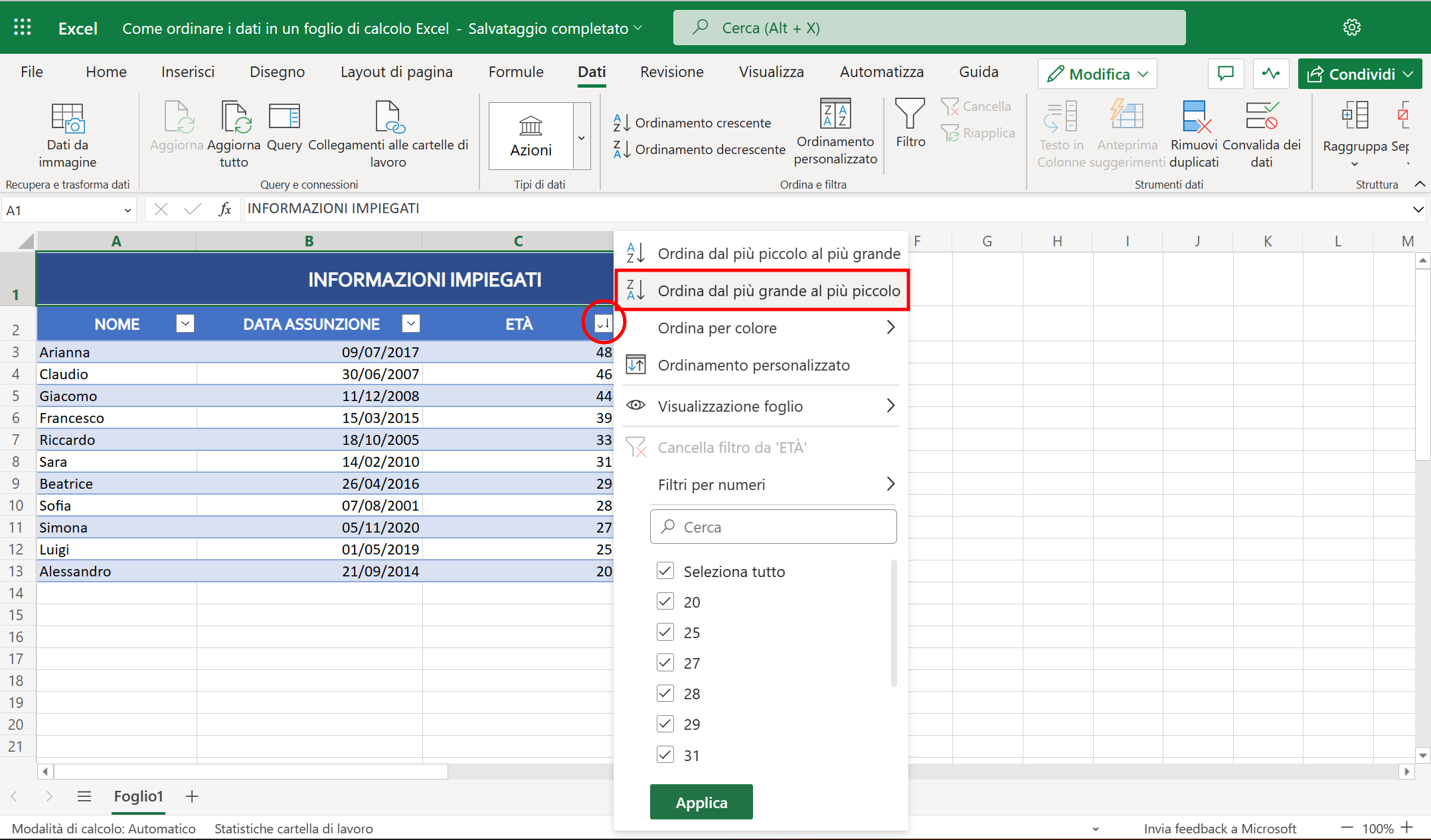
Task: Open Ordinamento personalizzato from the ribbon
Action: pos(835,133)
